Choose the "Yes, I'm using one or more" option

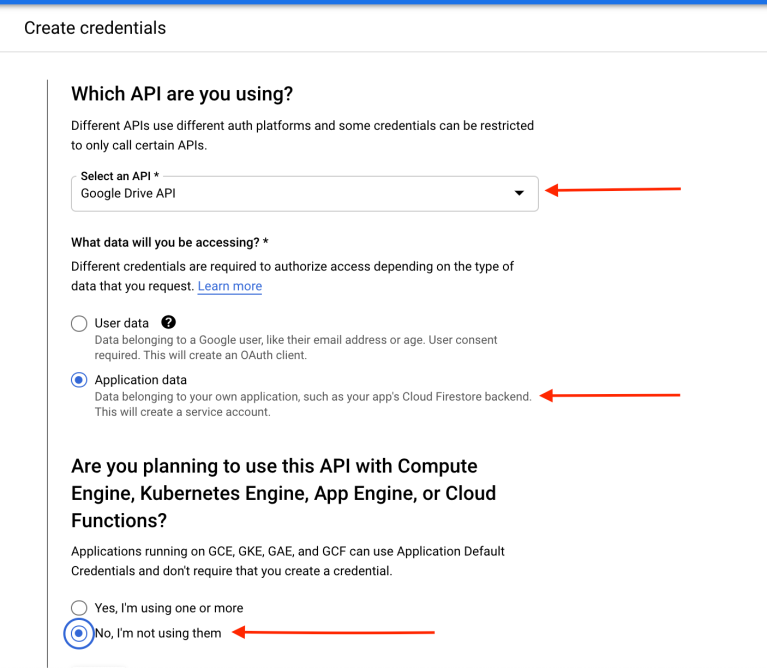[79, 608]
